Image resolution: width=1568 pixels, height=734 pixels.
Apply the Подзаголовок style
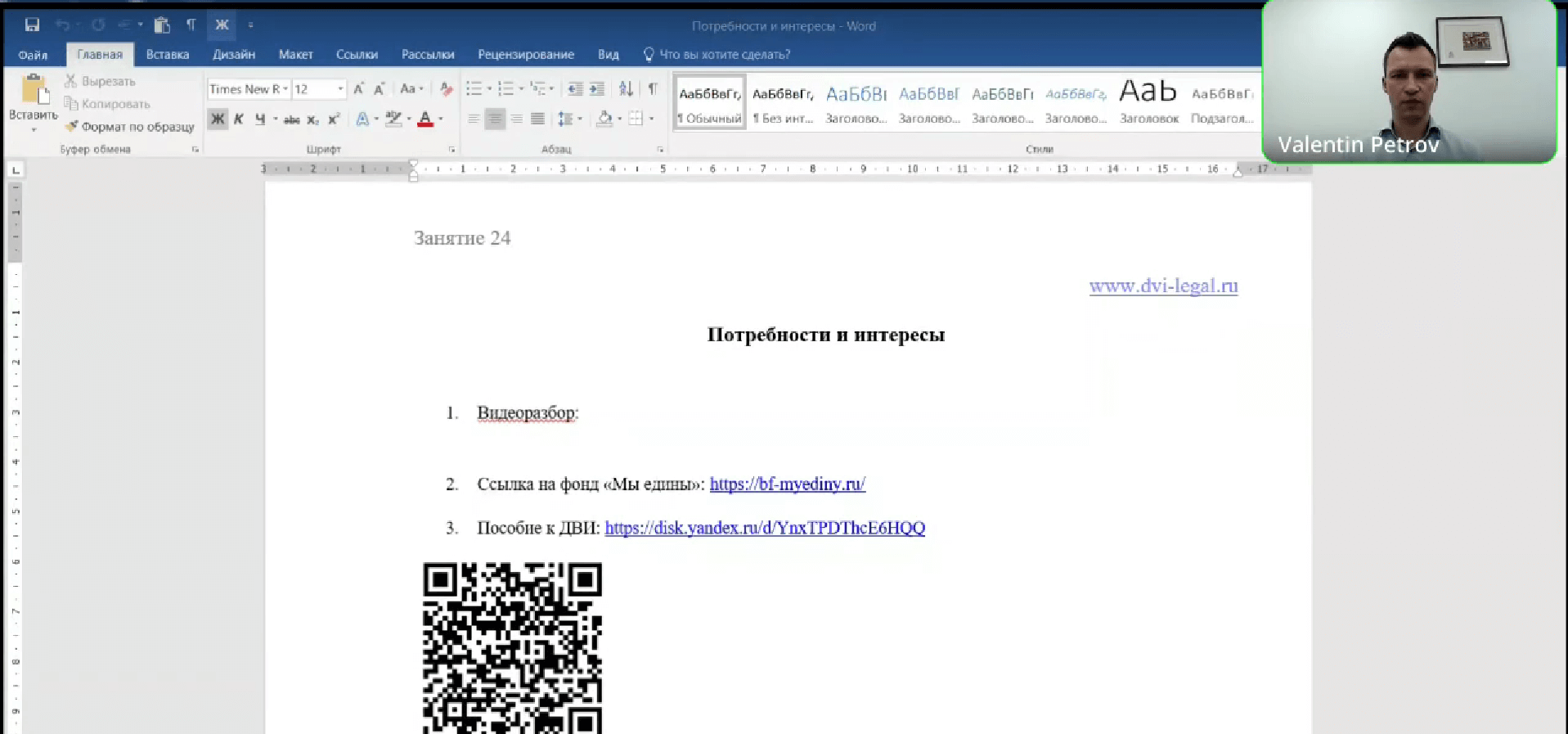click(x=1222, y=103)
